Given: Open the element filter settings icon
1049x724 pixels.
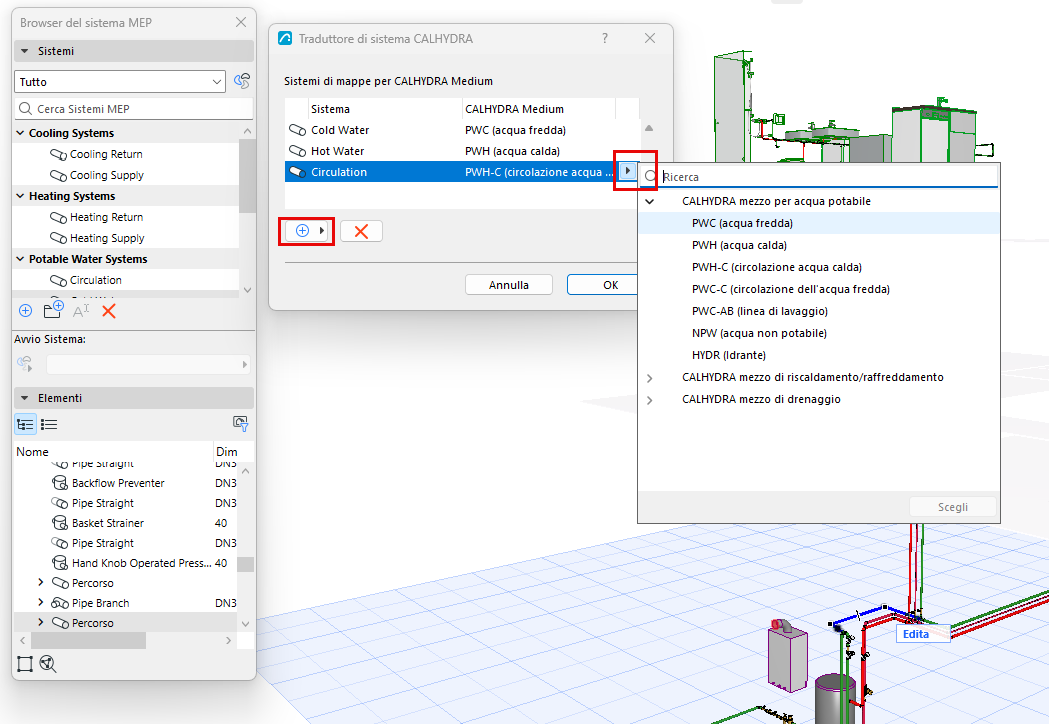Looking at the screenshot, I should pos(240,423).
